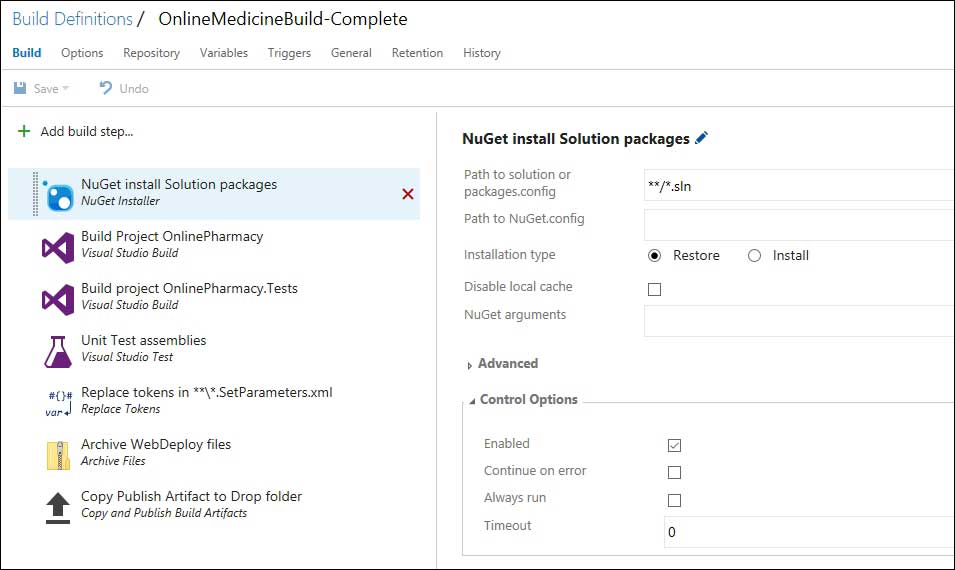This screenshot has width=955, height=570.
Task: Click the Replace Tokens step icon
Action: pos(59,402)
